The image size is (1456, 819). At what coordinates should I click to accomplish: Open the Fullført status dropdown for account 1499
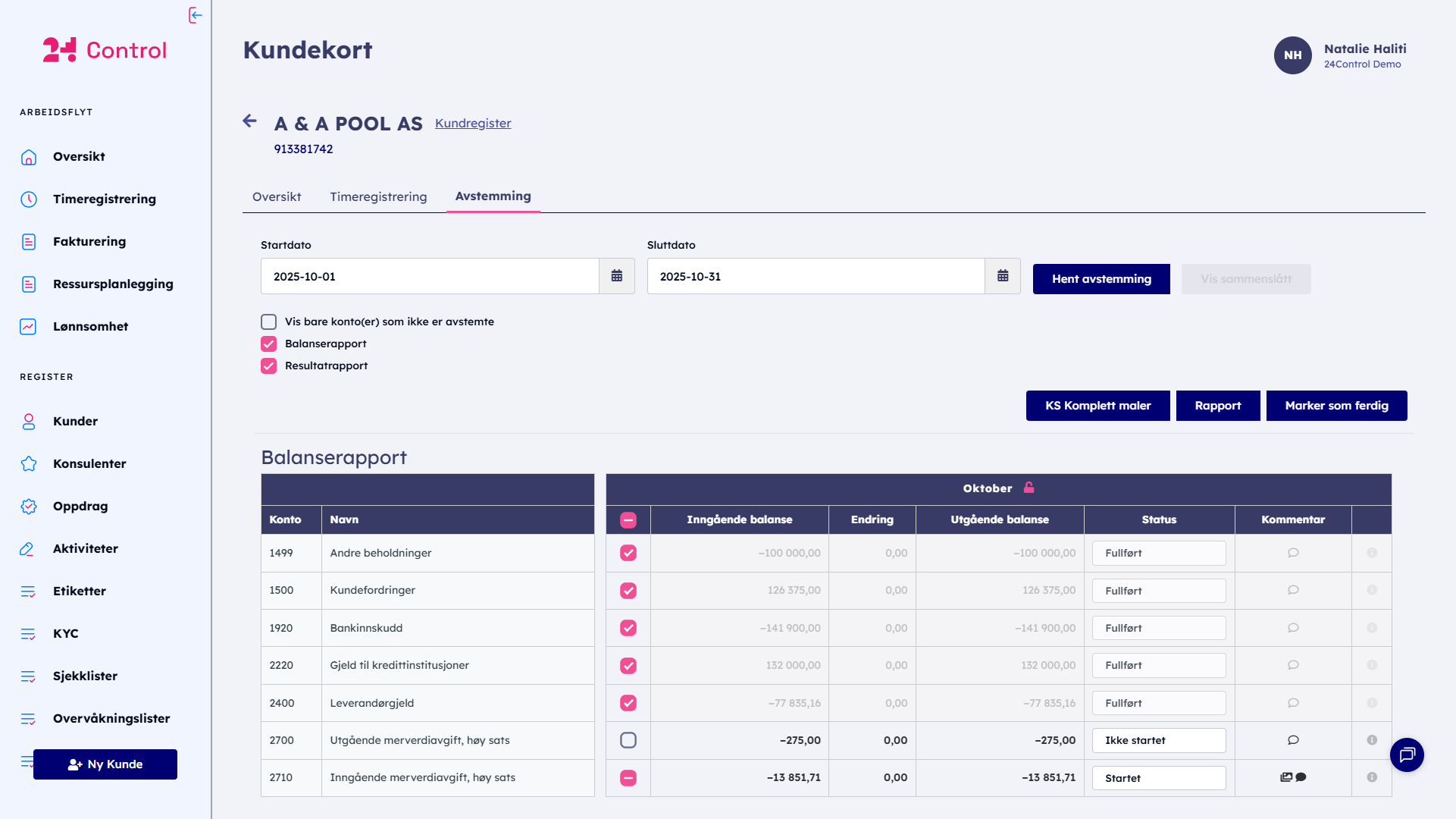[1158, 553]
